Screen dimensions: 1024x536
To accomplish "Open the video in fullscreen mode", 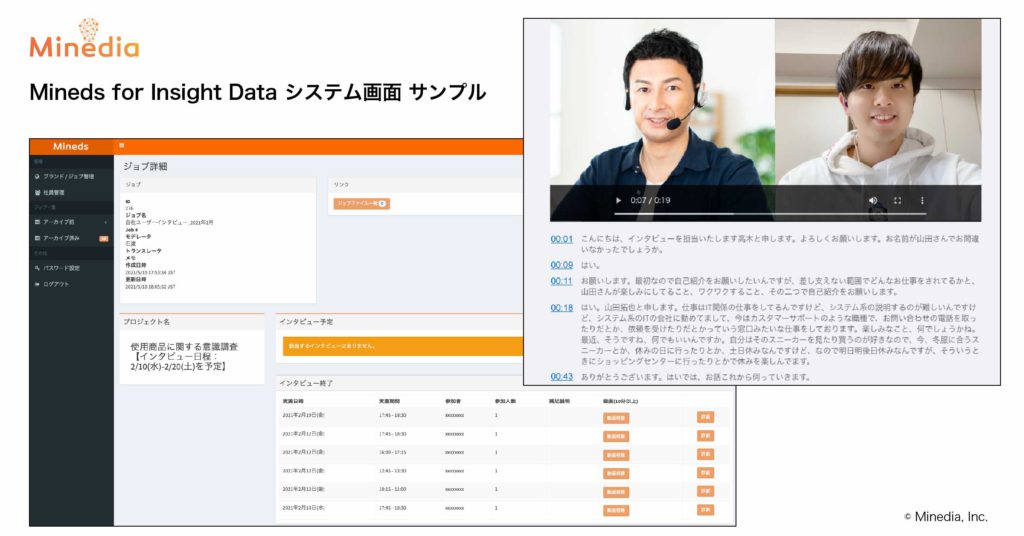I will [x=897, y=200].
